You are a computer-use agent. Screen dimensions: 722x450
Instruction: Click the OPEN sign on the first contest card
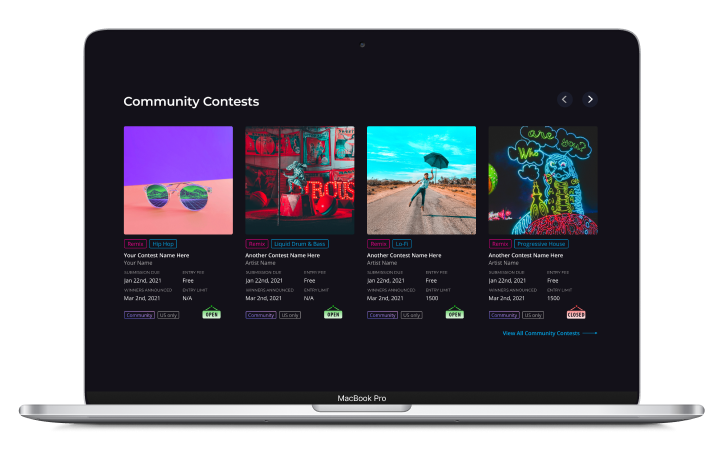point(211,313)
